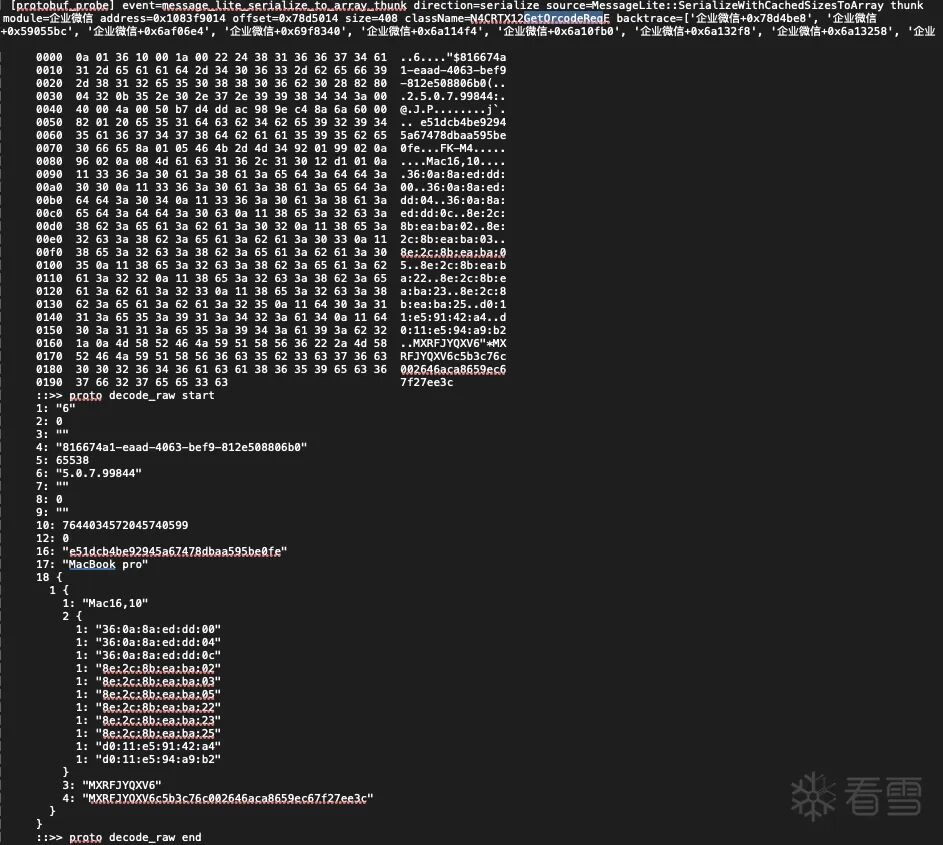The width and height of the screenshot is (943, 845).
Task: Click the MAC address "36:0a:8a:ed:dd:00"
Action: coord(158,629)
